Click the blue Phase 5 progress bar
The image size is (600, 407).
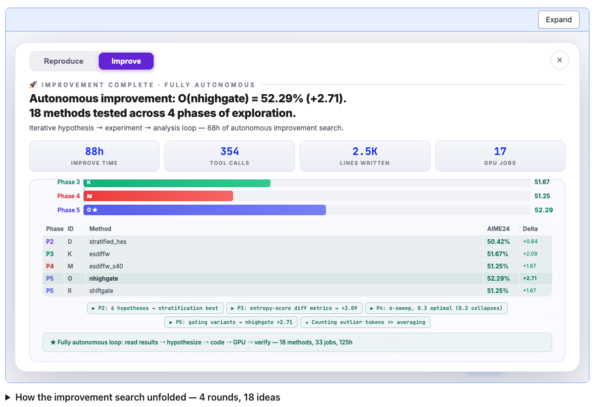205,210
